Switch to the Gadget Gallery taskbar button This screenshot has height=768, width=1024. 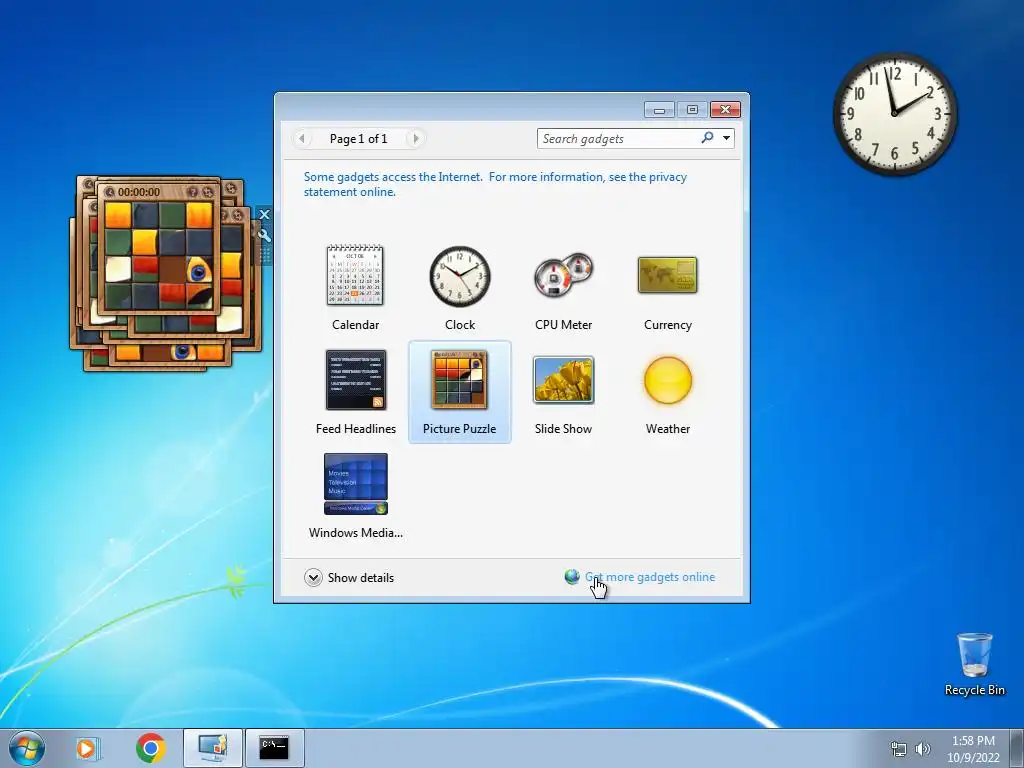click(213, 748)
